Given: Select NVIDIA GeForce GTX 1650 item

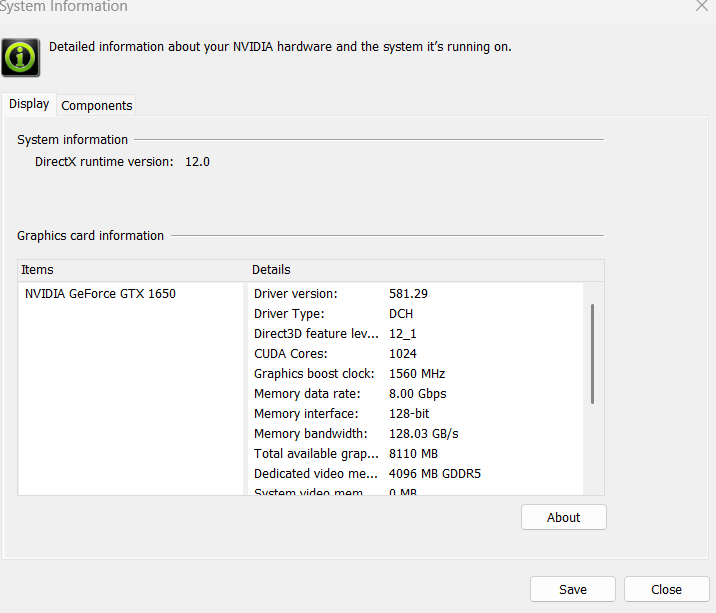Looking at the screenshot, I should point(100,294).
